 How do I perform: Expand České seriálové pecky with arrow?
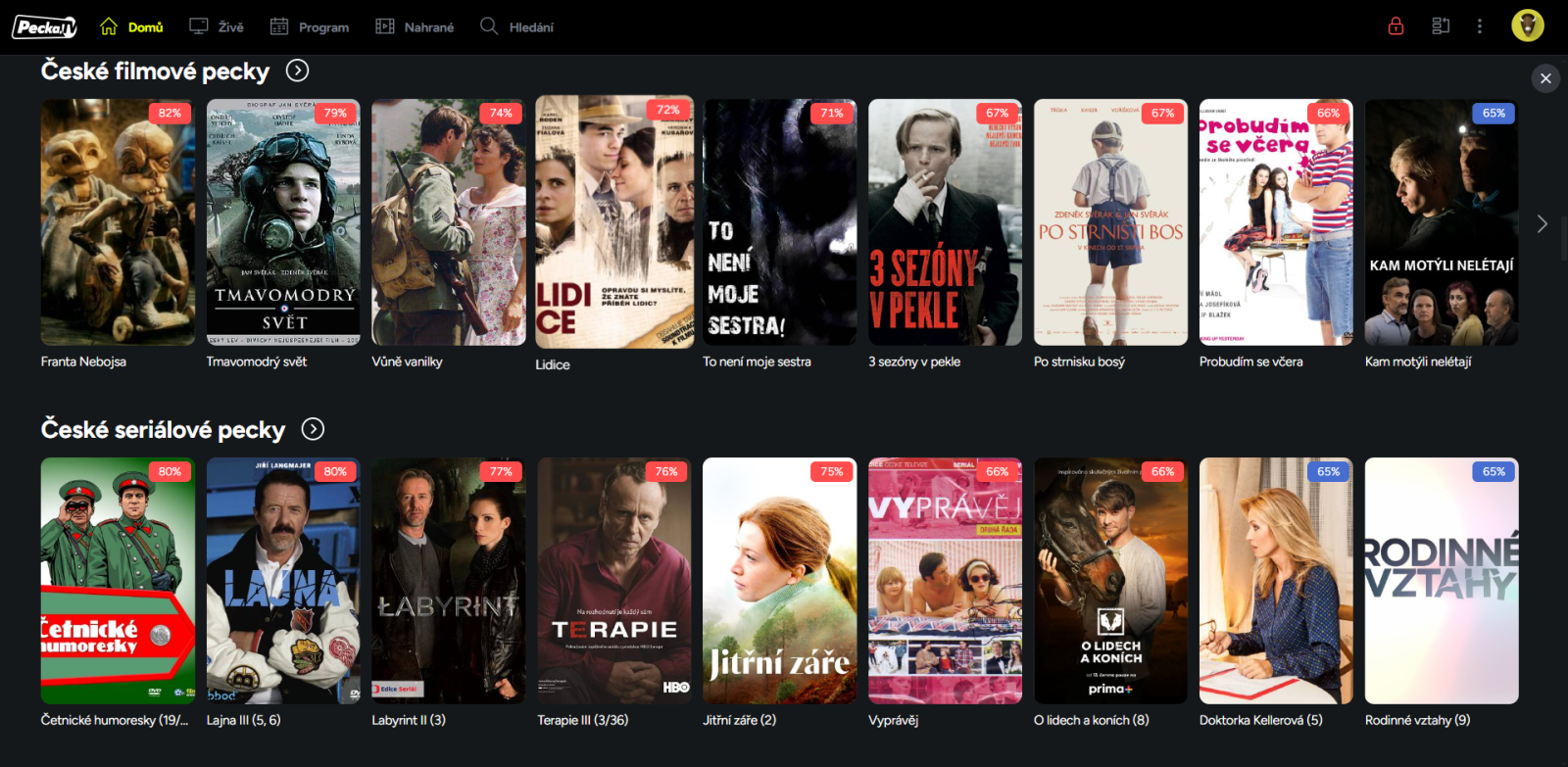point(313,429)
